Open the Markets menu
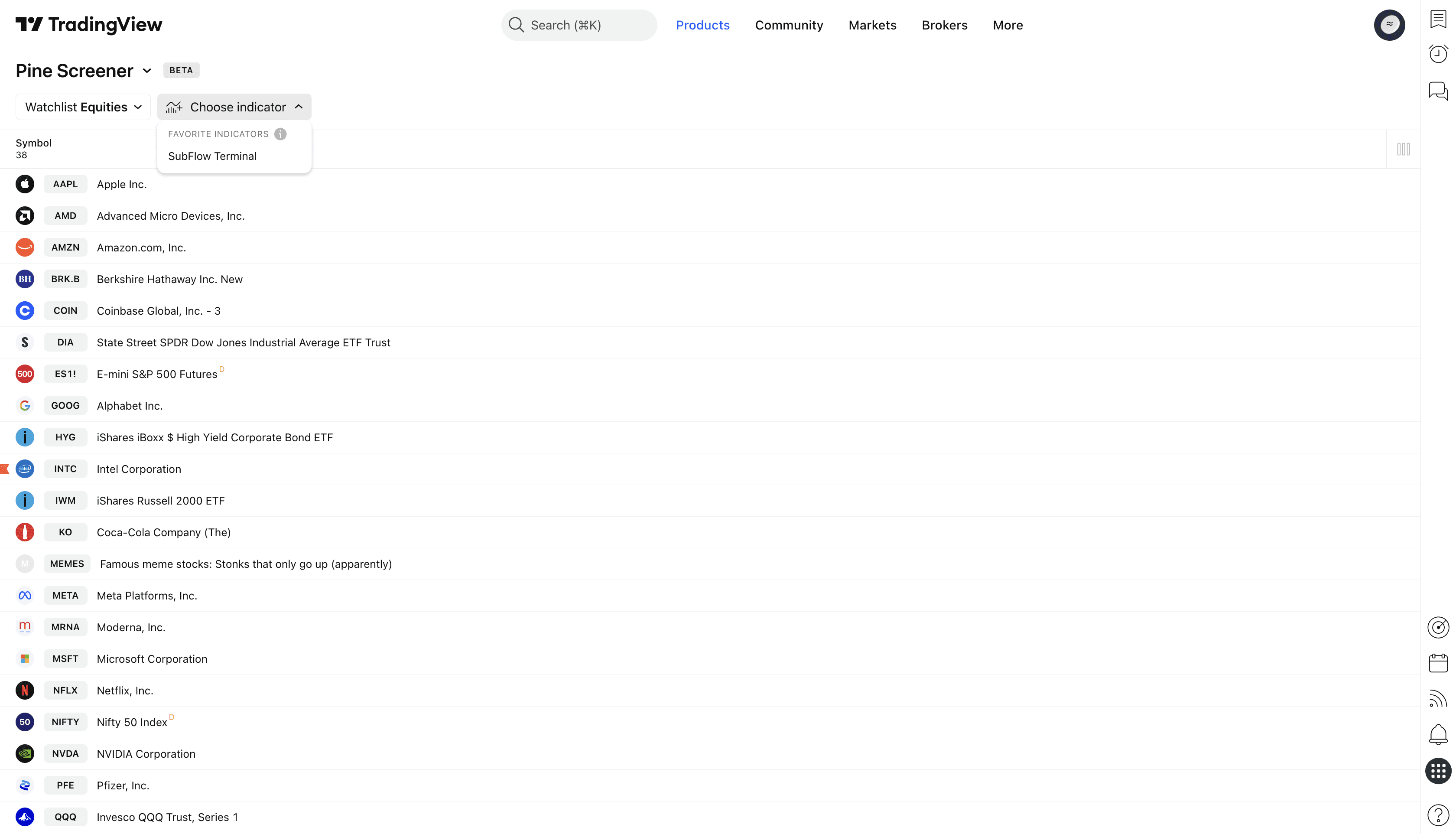Image resolution: width=1456 pixels, height=834 pixels. [872, 25]
